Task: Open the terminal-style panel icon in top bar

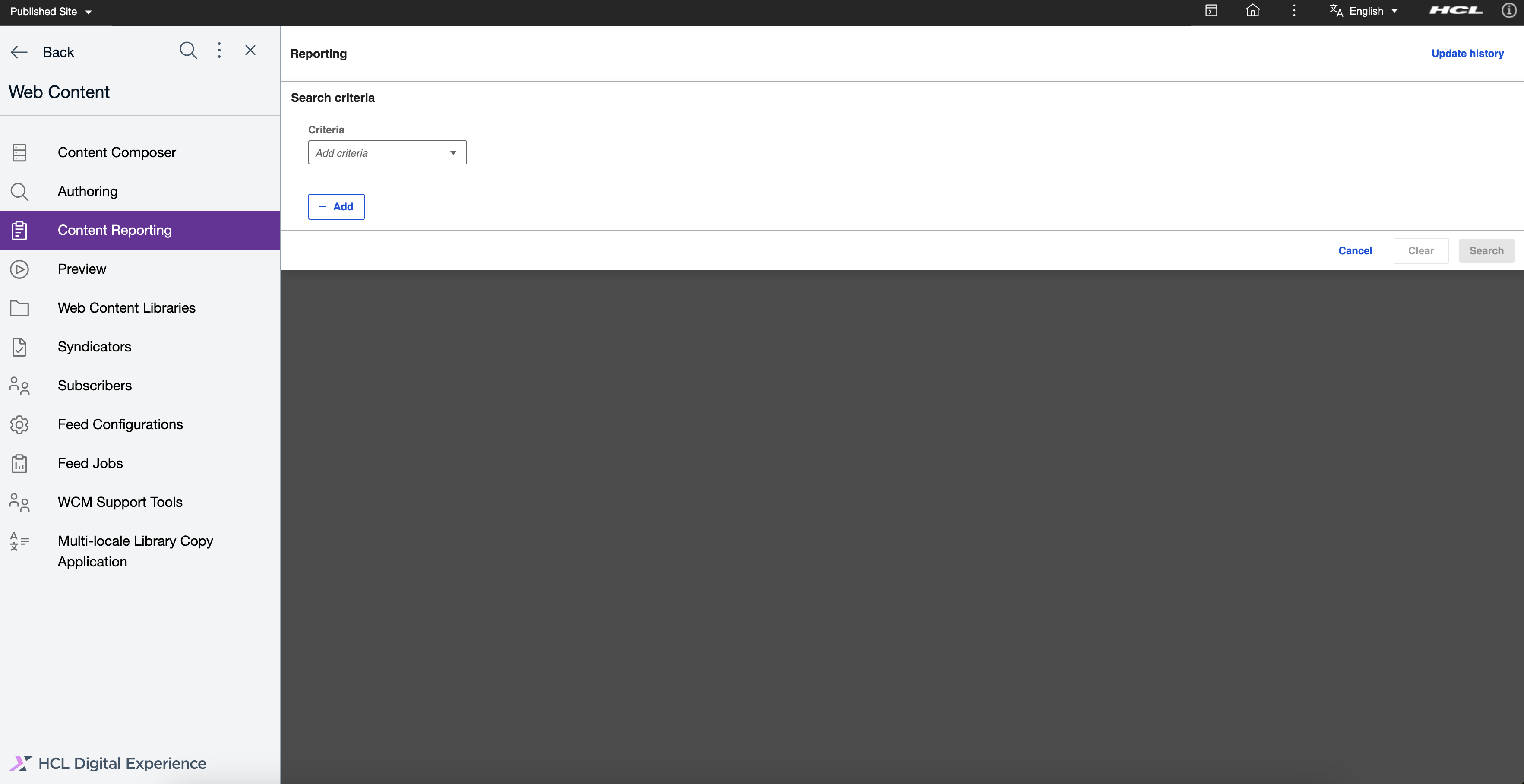Action: pyautogui.click(x=1211, y=11)
